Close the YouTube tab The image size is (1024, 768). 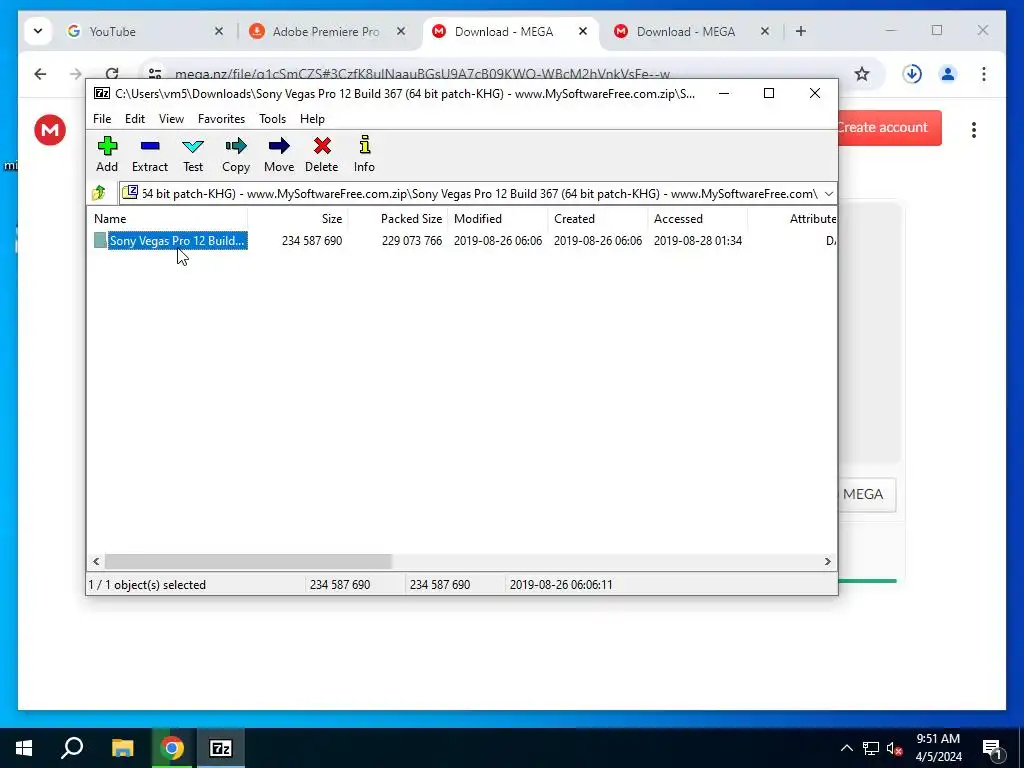coord(219,31)
